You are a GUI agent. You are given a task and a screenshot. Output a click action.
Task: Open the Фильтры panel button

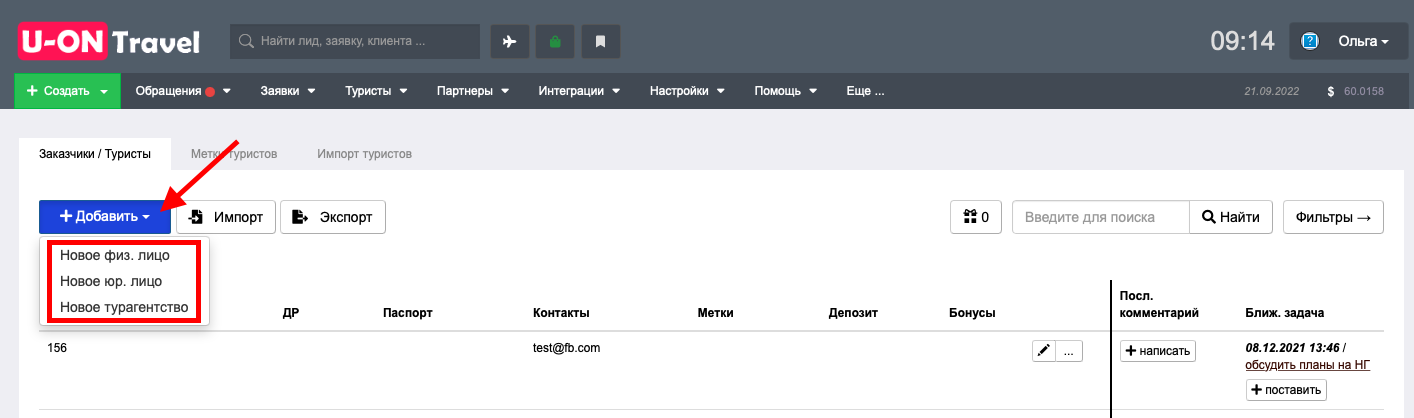pyautogui.click(x=1333, y=217)
